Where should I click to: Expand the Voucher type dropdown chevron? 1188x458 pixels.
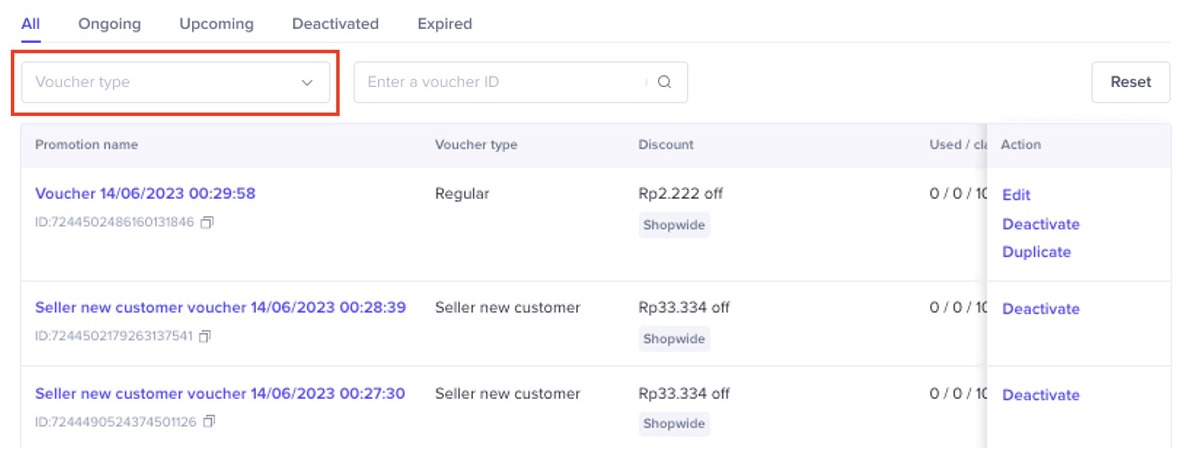pyautogui.click(x=307, y=83)
